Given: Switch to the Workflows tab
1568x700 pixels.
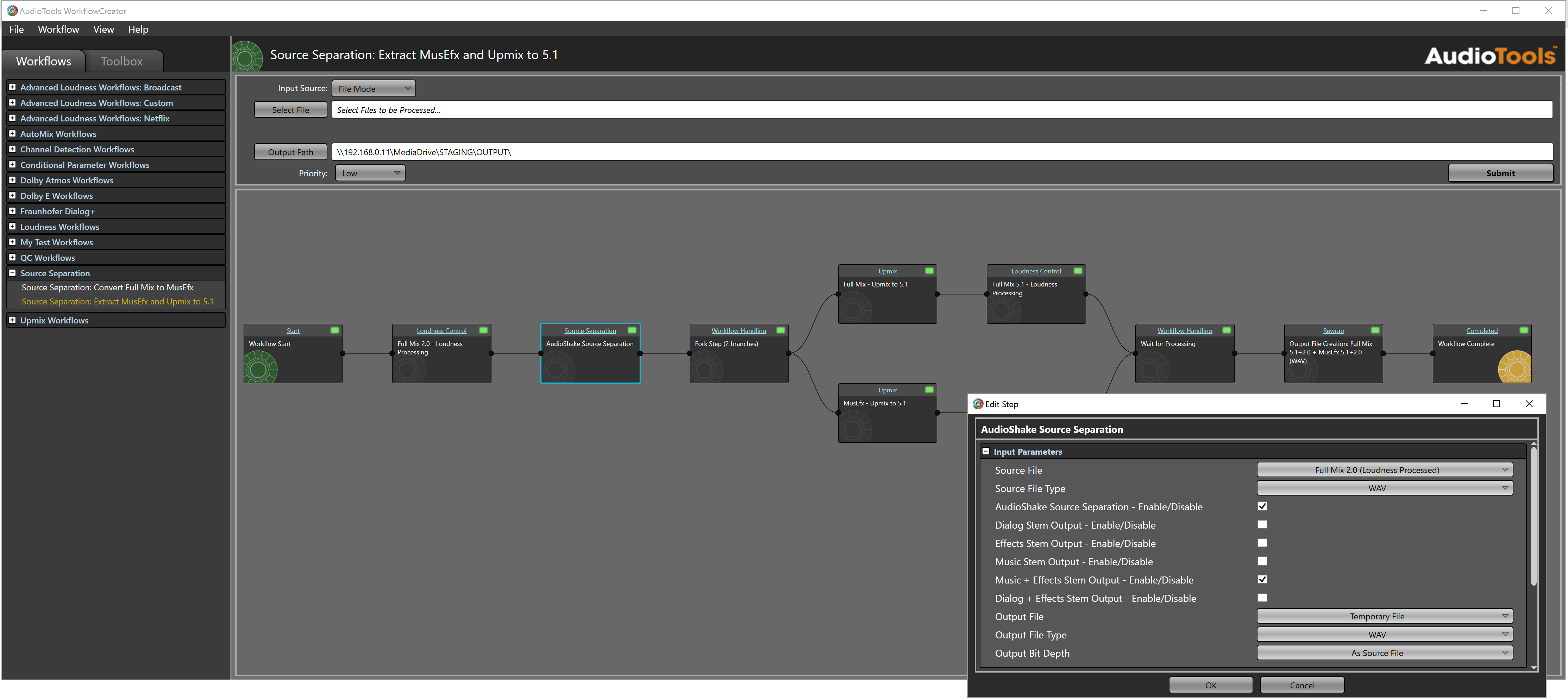Looking at the screenshot, I should (43, 62).
